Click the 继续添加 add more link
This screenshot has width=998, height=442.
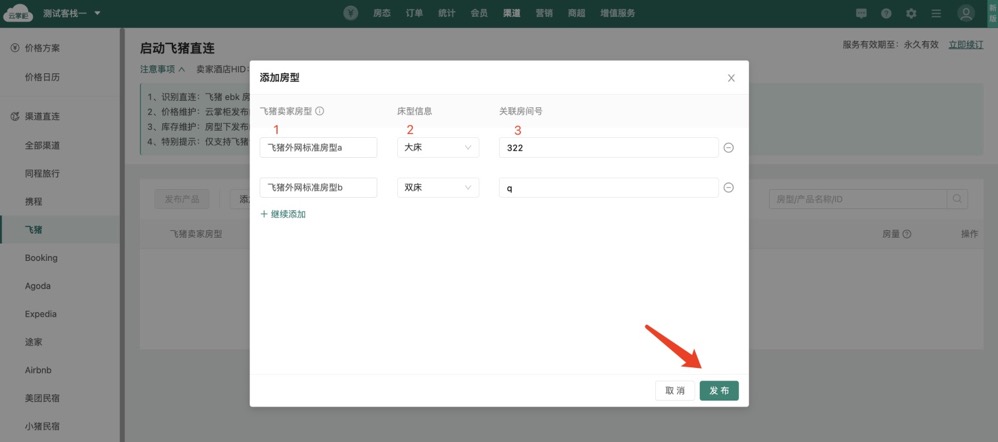pyautogui.click(x=283, y=214)
